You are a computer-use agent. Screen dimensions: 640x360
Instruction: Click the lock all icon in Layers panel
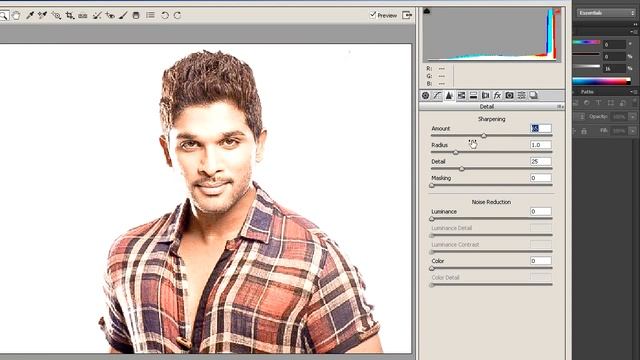(x=584, y=131)
